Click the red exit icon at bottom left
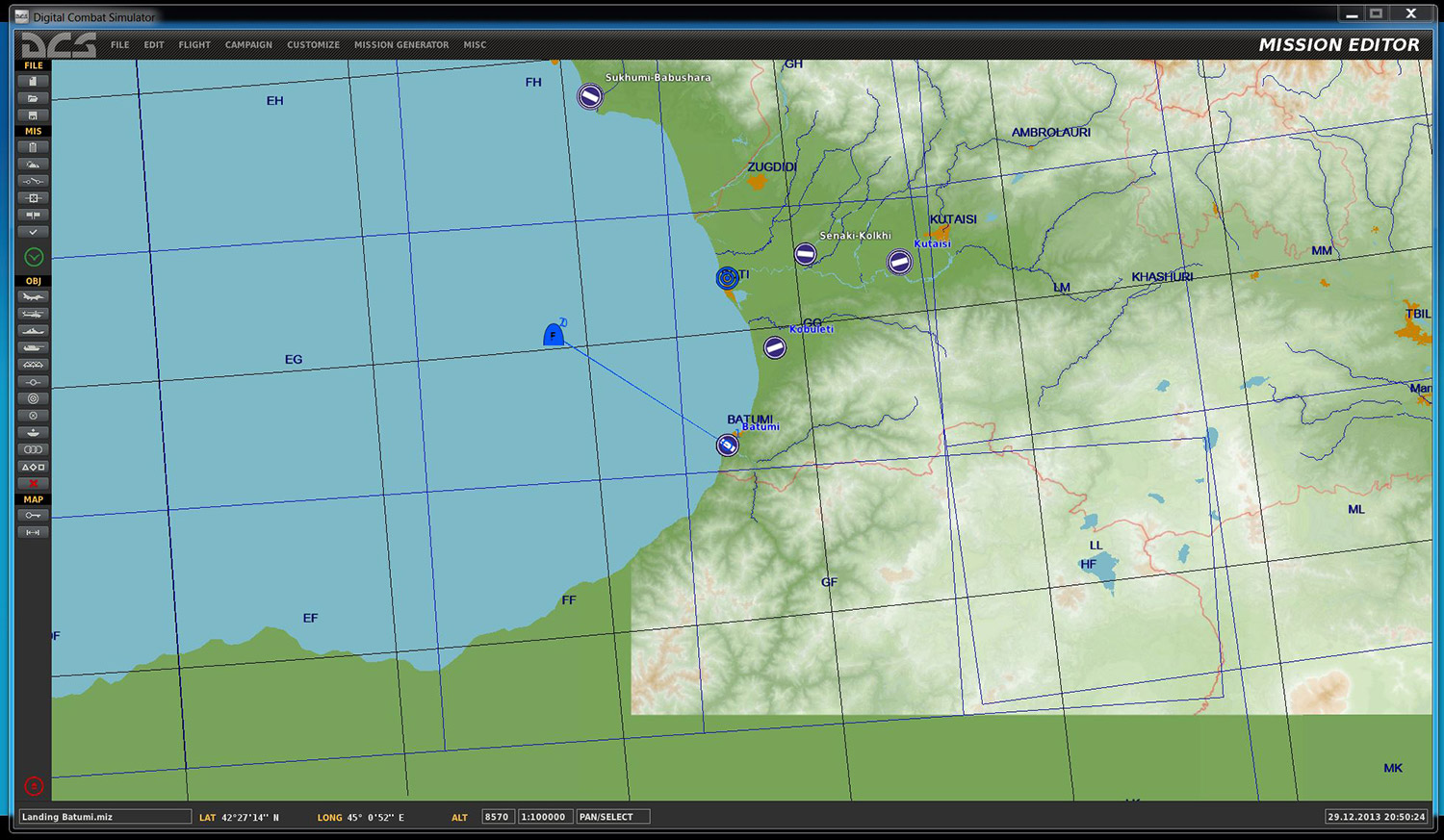Screen dimensions: 1444x840 pos(34,786)
